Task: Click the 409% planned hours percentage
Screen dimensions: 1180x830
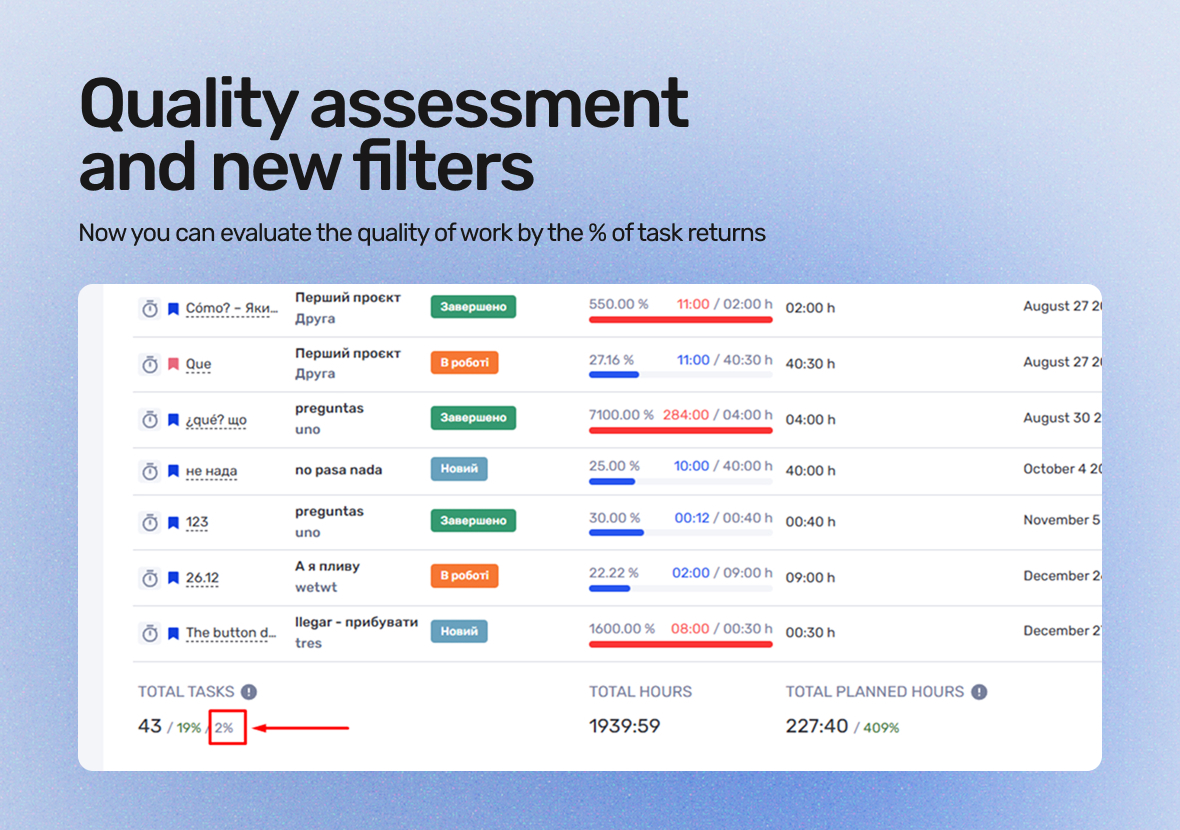Action: [881, 728]
